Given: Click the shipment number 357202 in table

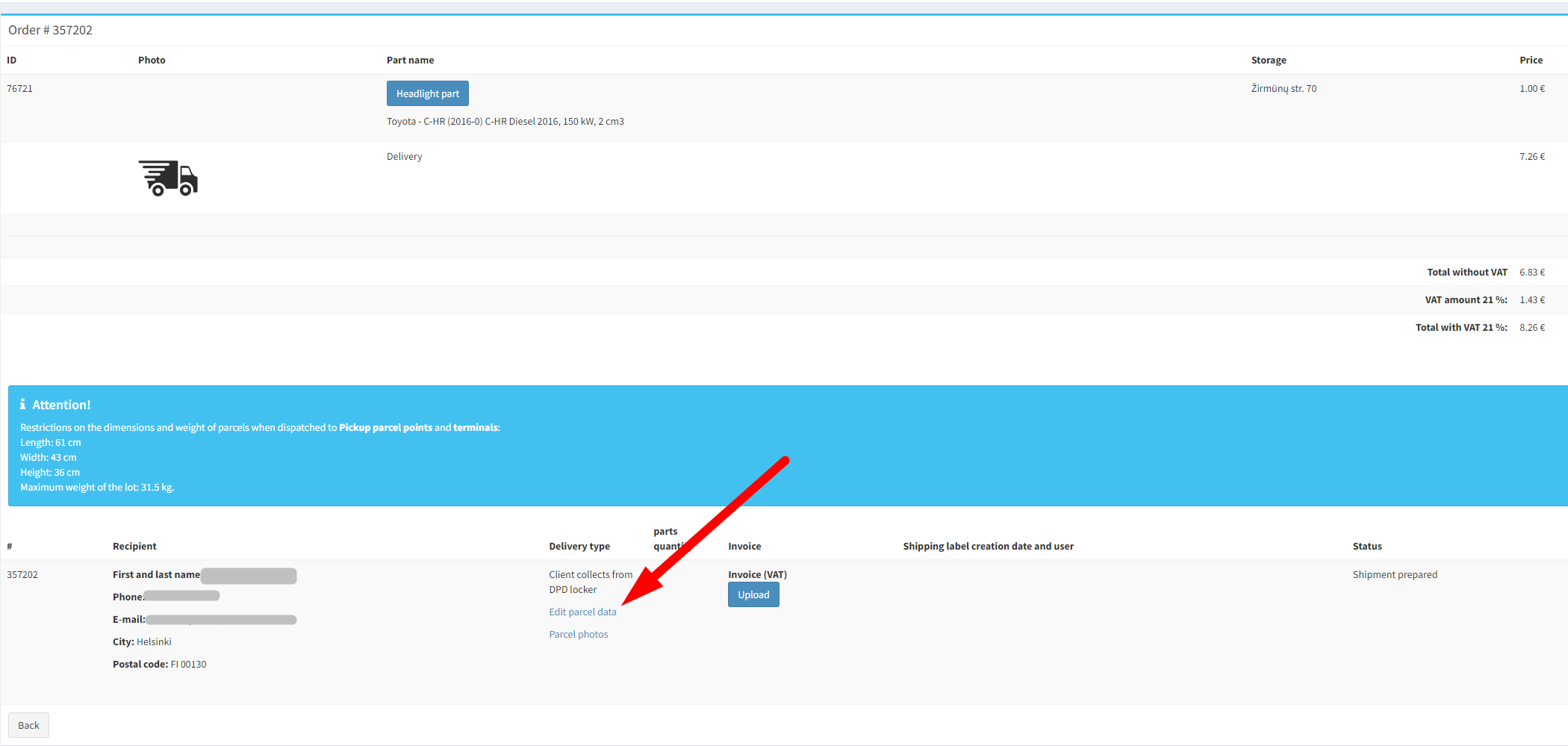Looking at the screenshot, I should coord(22,574).
